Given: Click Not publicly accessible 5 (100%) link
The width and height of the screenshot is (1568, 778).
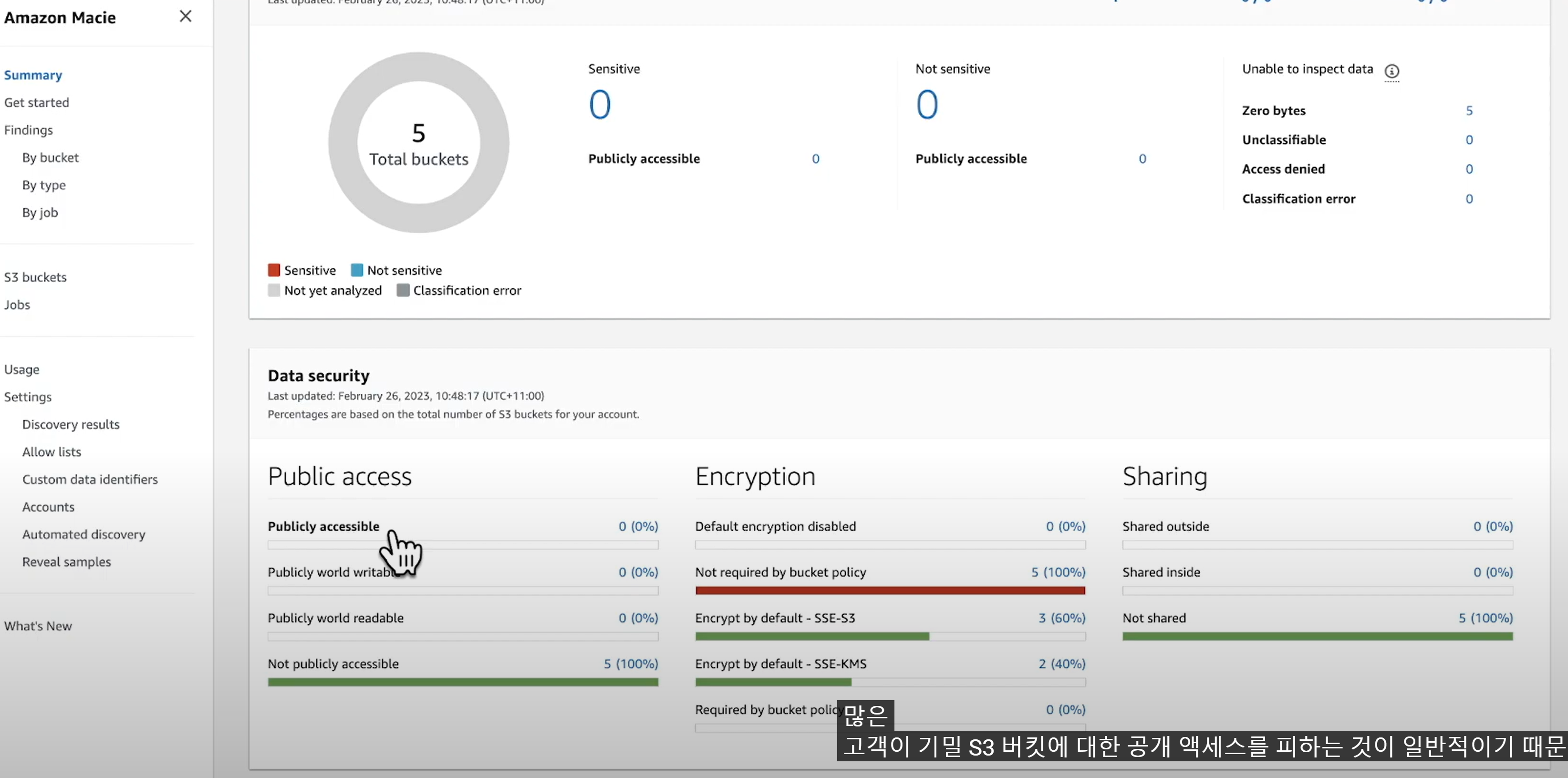Looking at the screenshot, I should tap(631, 663).
